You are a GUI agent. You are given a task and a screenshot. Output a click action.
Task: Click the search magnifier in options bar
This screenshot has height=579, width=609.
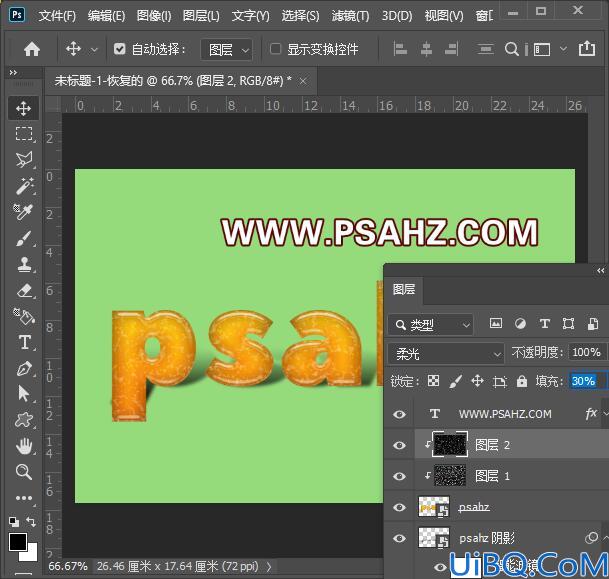click(x=512, y=49)
